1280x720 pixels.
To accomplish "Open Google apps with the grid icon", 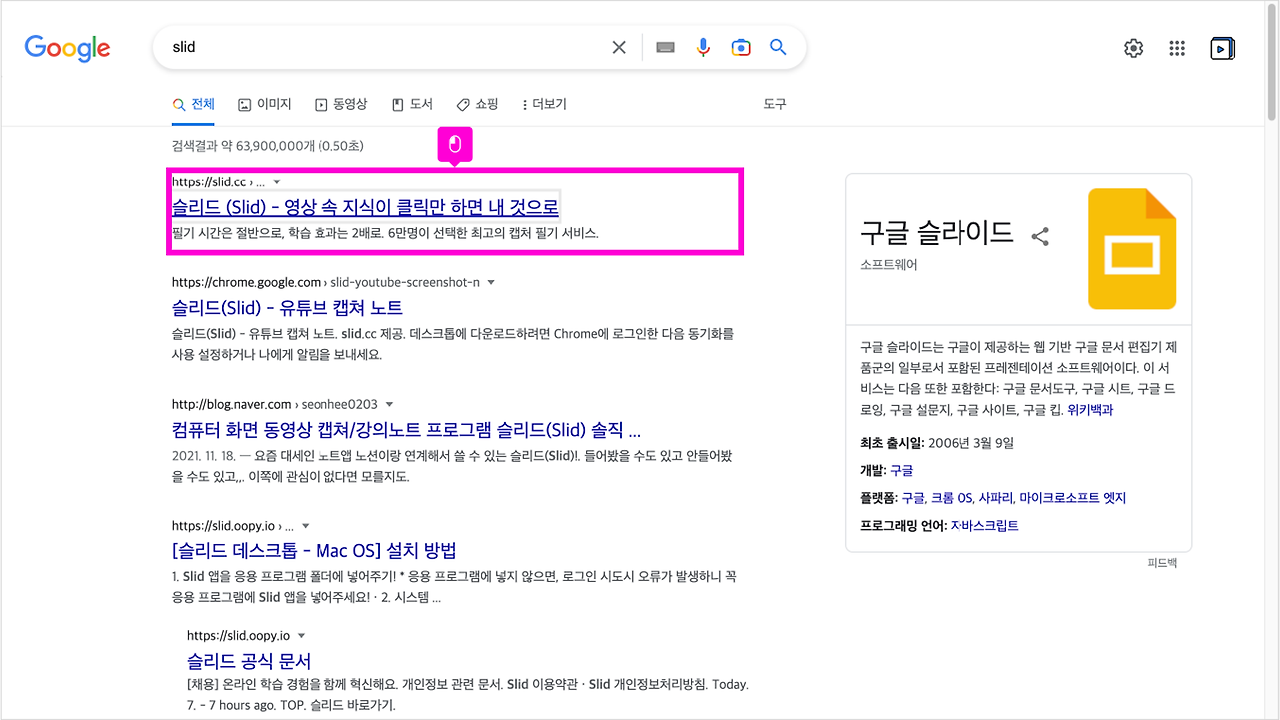I will point(1177,47).
